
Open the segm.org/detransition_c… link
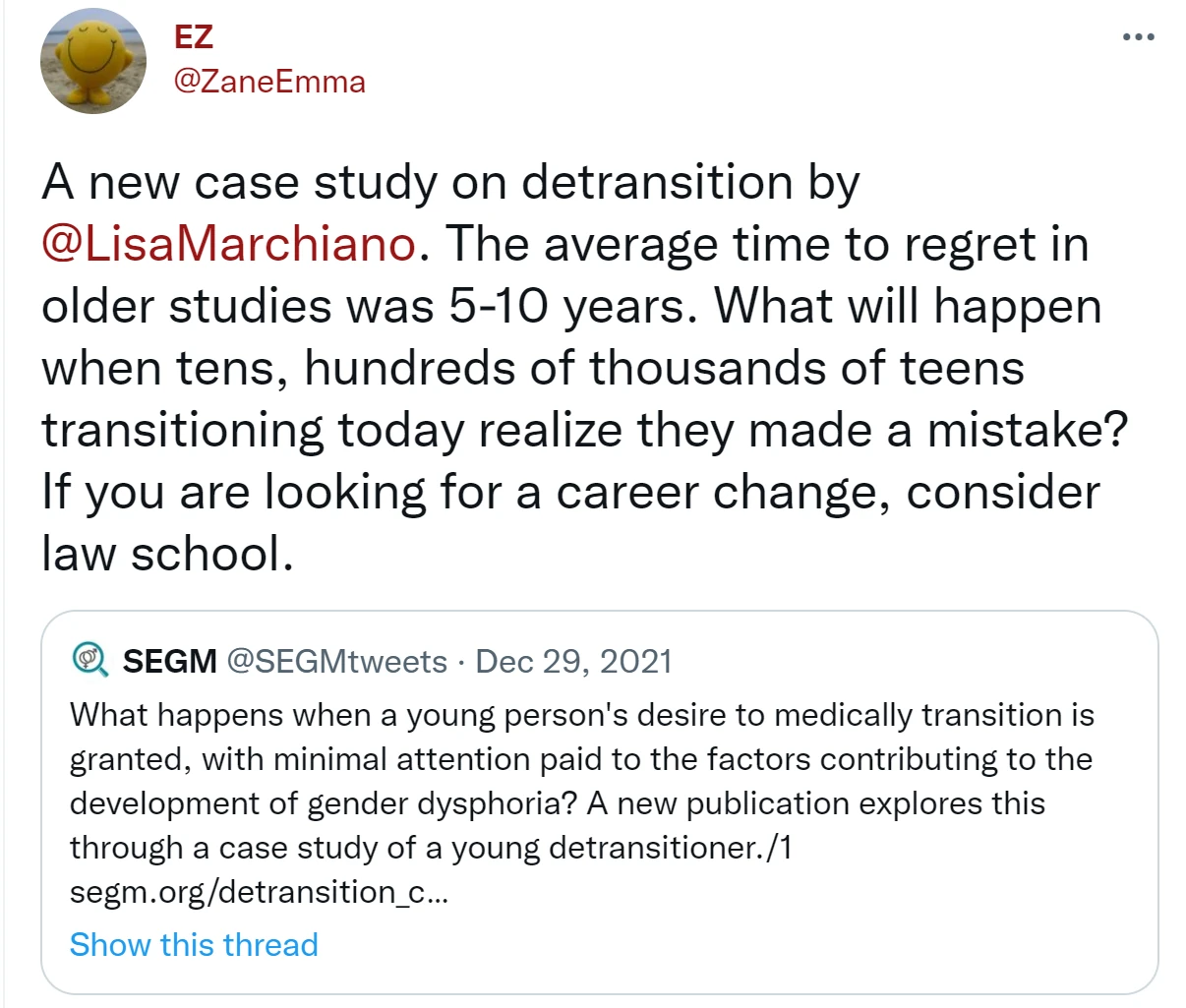pyautogui.click(x=259, y=892)
